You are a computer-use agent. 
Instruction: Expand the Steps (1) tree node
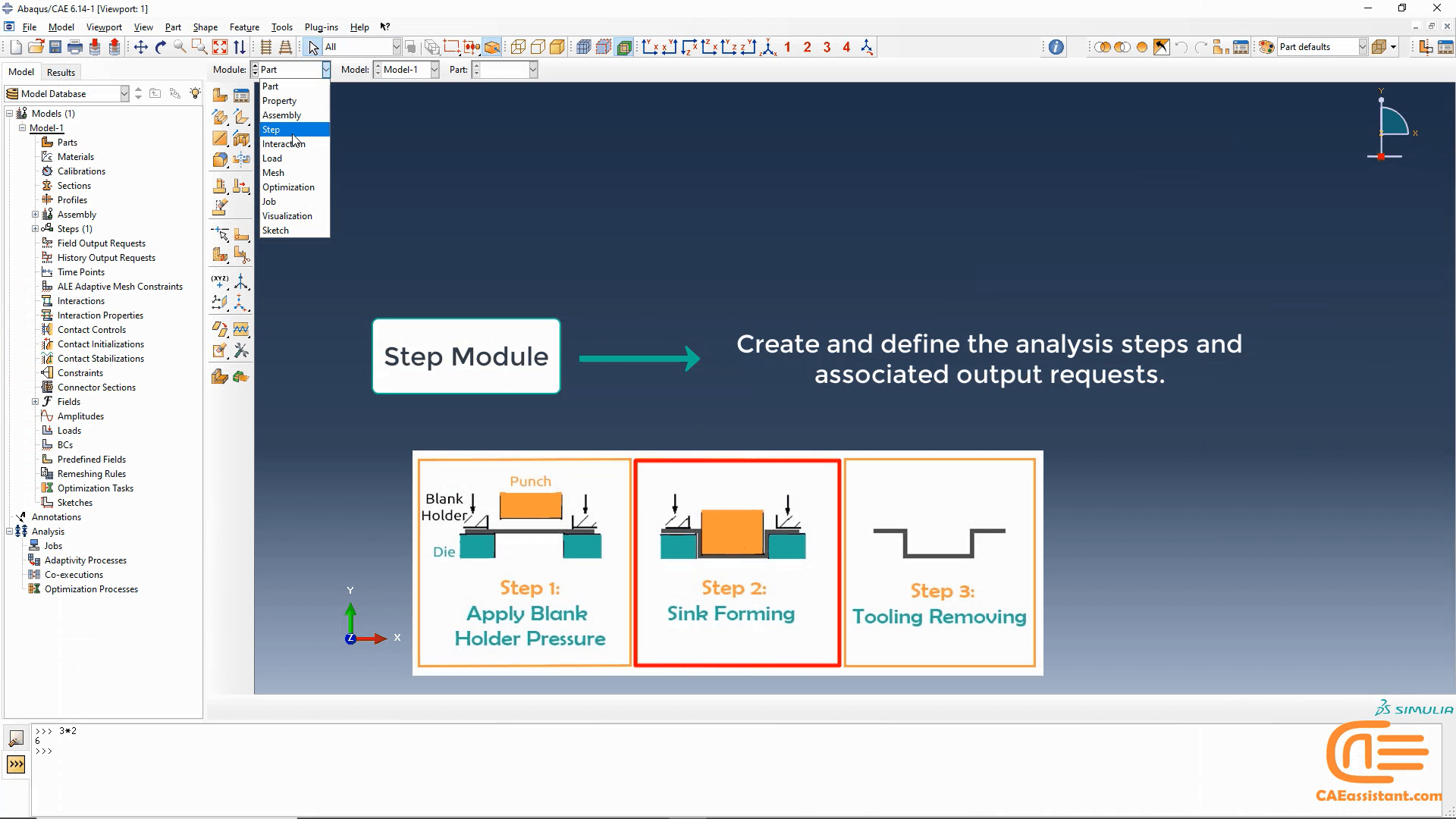click(x=35, y=229)
